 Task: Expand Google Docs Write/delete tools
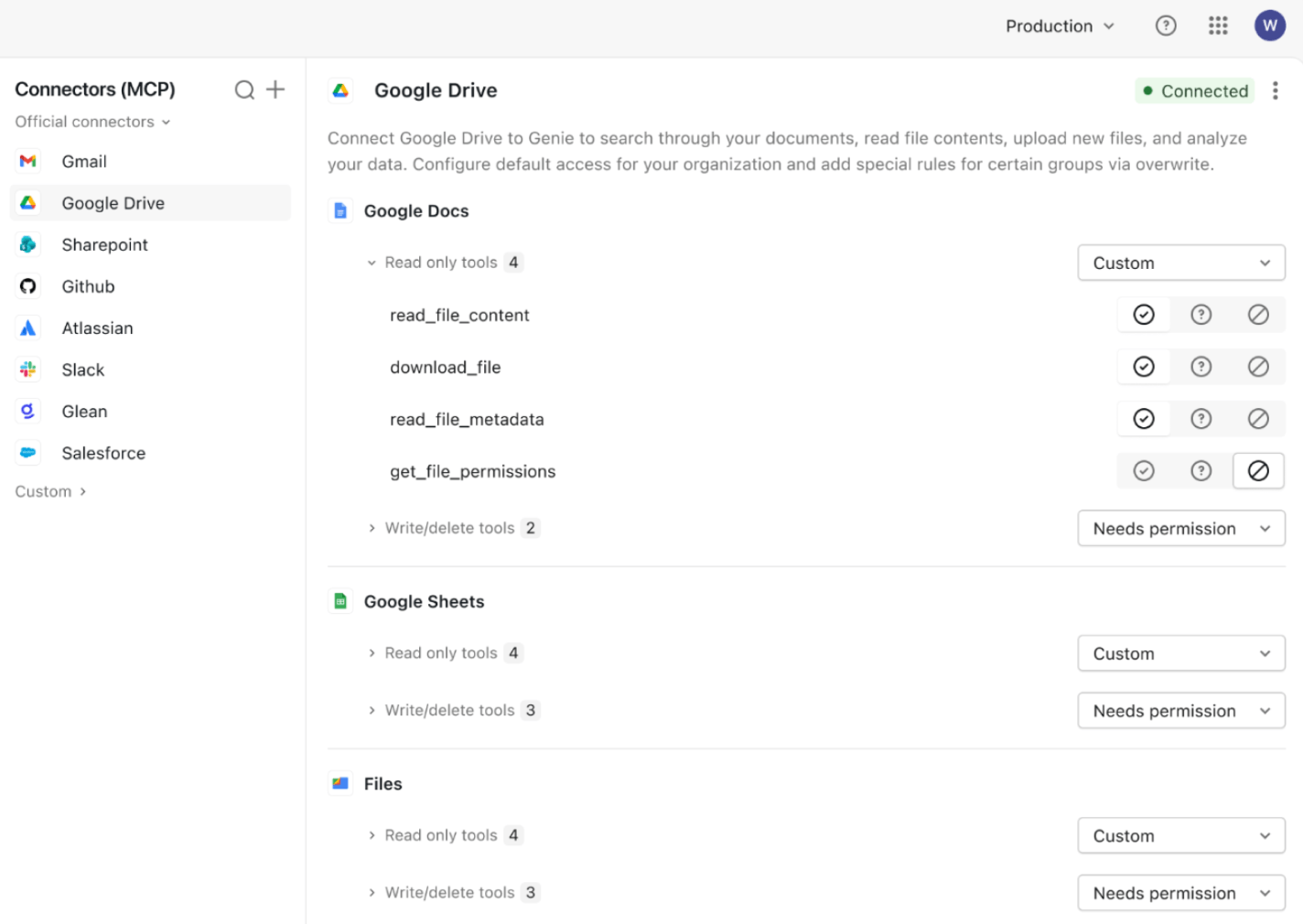(x=454, y=528)
